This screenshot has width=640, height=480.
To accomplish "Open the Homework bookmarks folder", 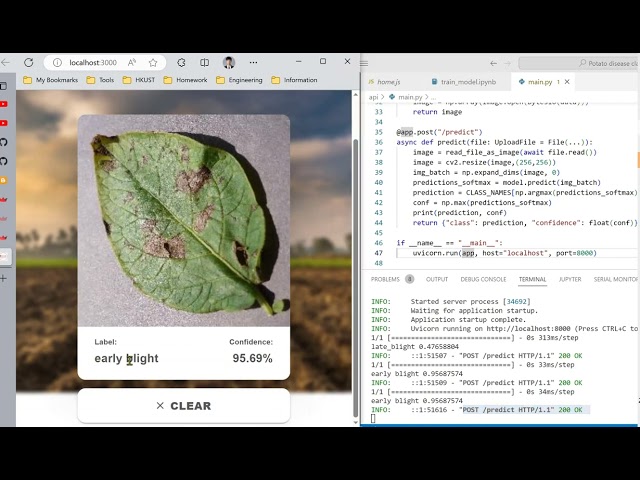I will (x=185, y=80).
